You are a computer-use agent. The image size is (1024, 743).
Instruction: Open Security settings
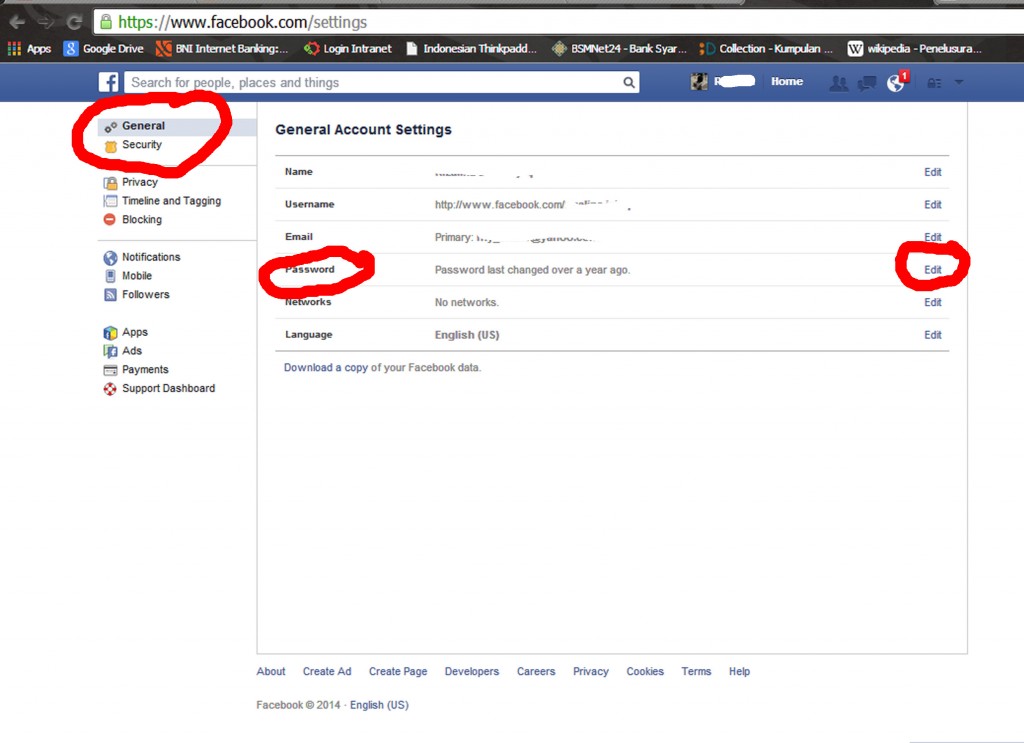coord(142,144)
